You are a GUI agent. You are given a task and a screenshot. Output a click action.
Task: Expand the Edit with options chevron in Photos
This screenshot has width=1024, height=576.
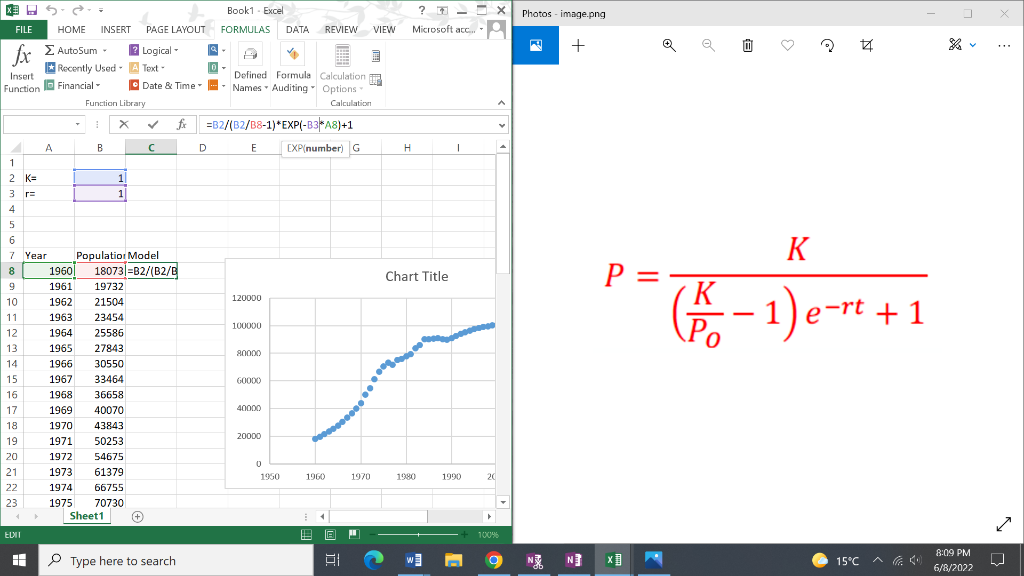973,45
